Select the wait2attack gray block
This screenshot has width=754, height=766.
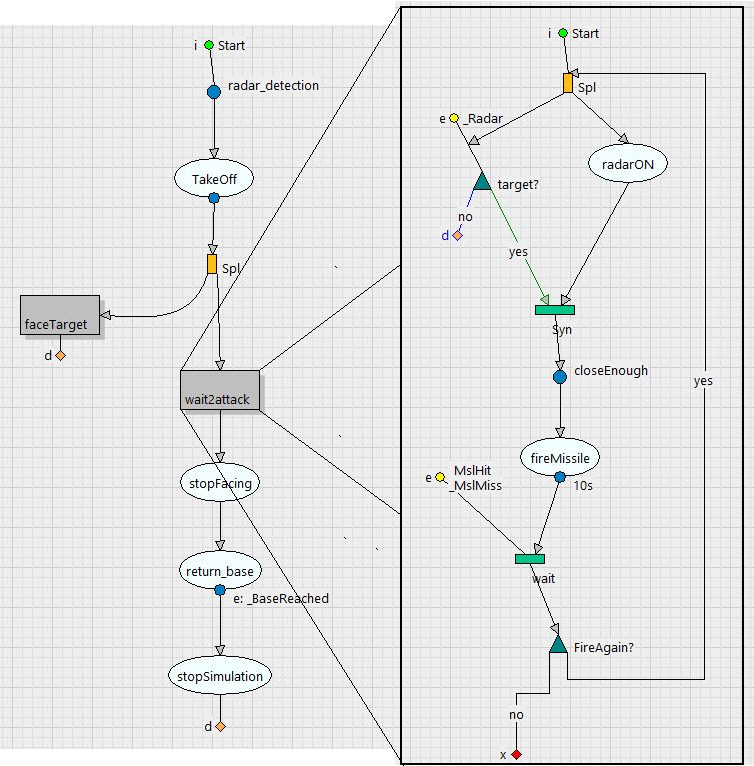pos(220,389)
